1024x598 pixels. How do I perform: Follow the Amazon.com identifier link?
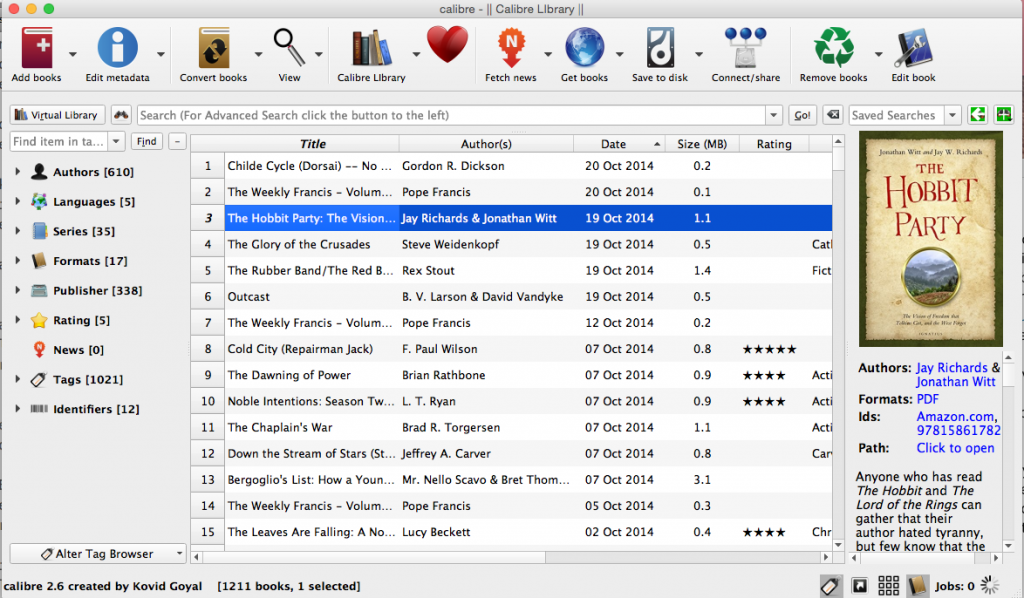point(957,417)
